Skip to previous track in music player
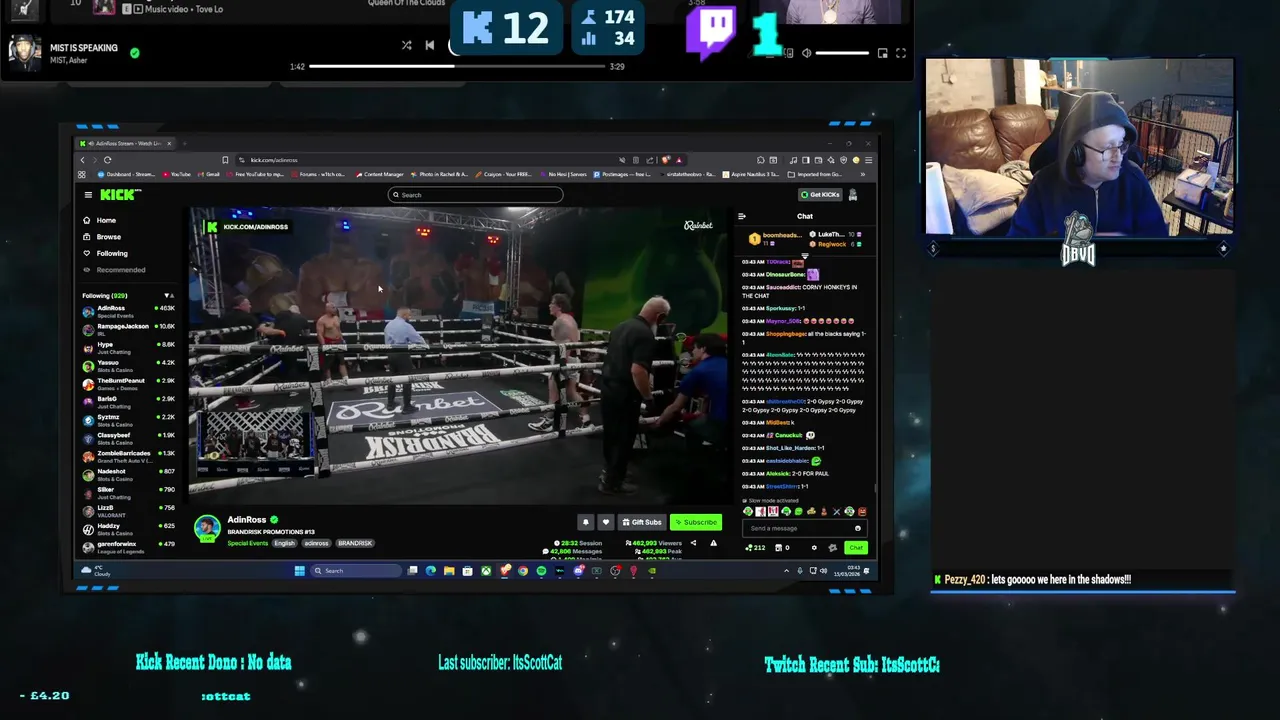Viewport: 1280px width, 720px height. pyautogui.click(x=430, y=45)
